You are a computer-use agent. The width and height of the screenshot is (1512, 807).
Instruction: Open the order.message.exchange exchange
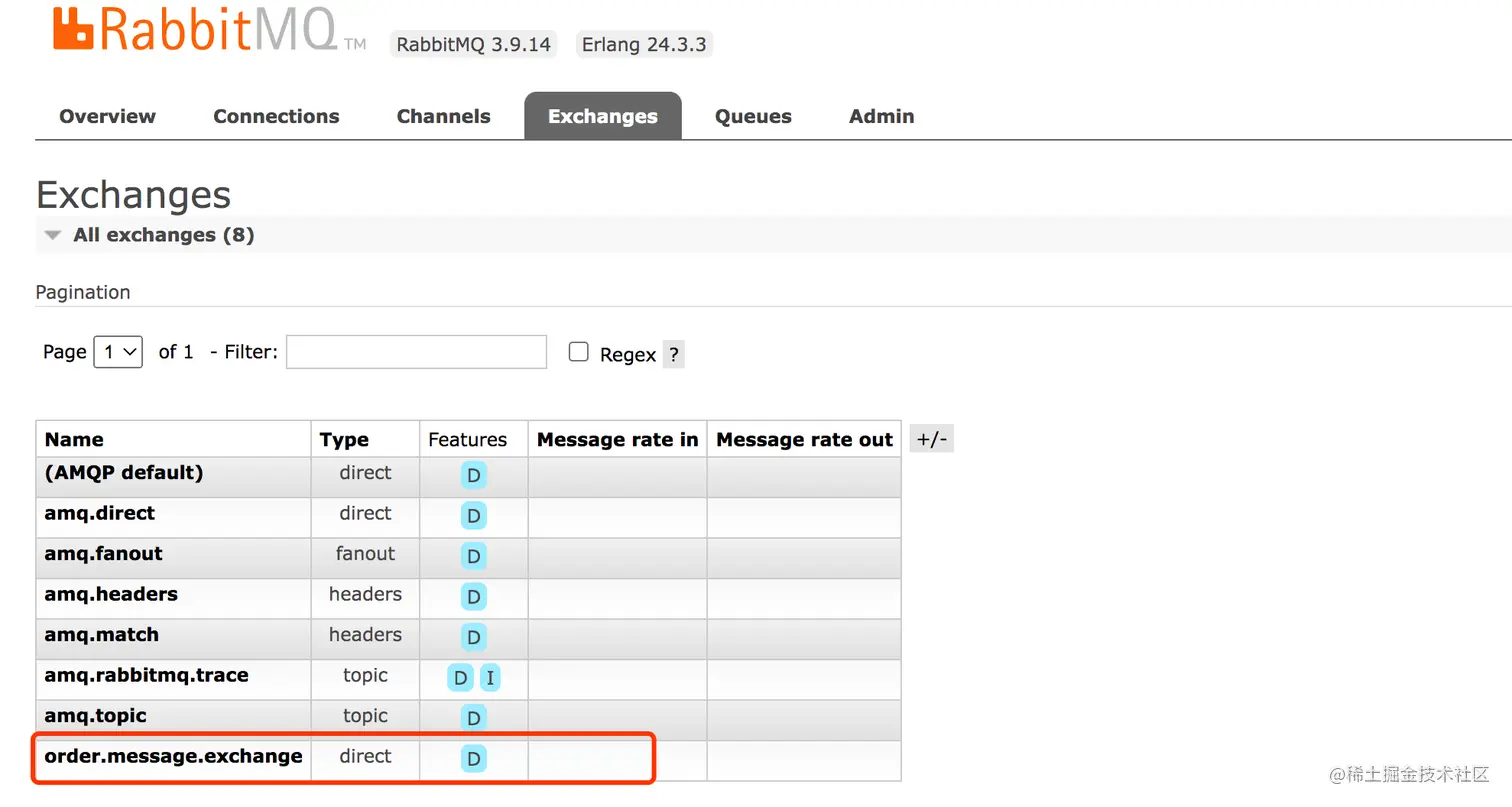coord(173,756)
